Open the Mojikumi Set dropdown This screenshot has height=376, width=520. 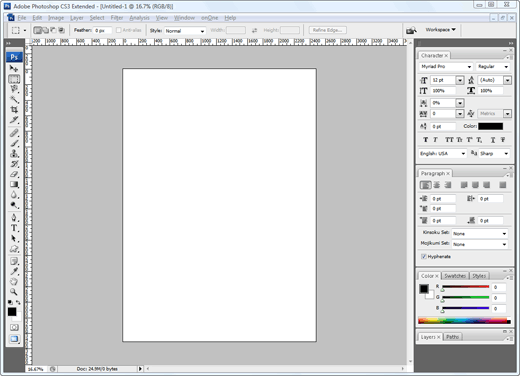click(480, 244)
